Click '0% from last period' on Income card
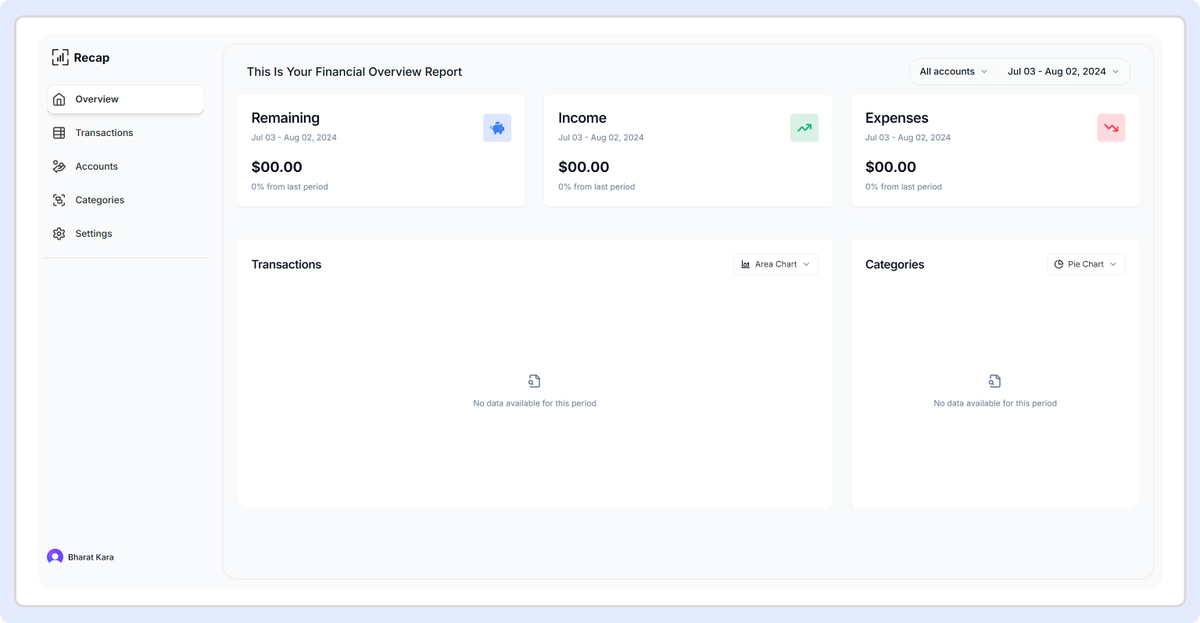The image size is (1200, 623). [596, 187]
